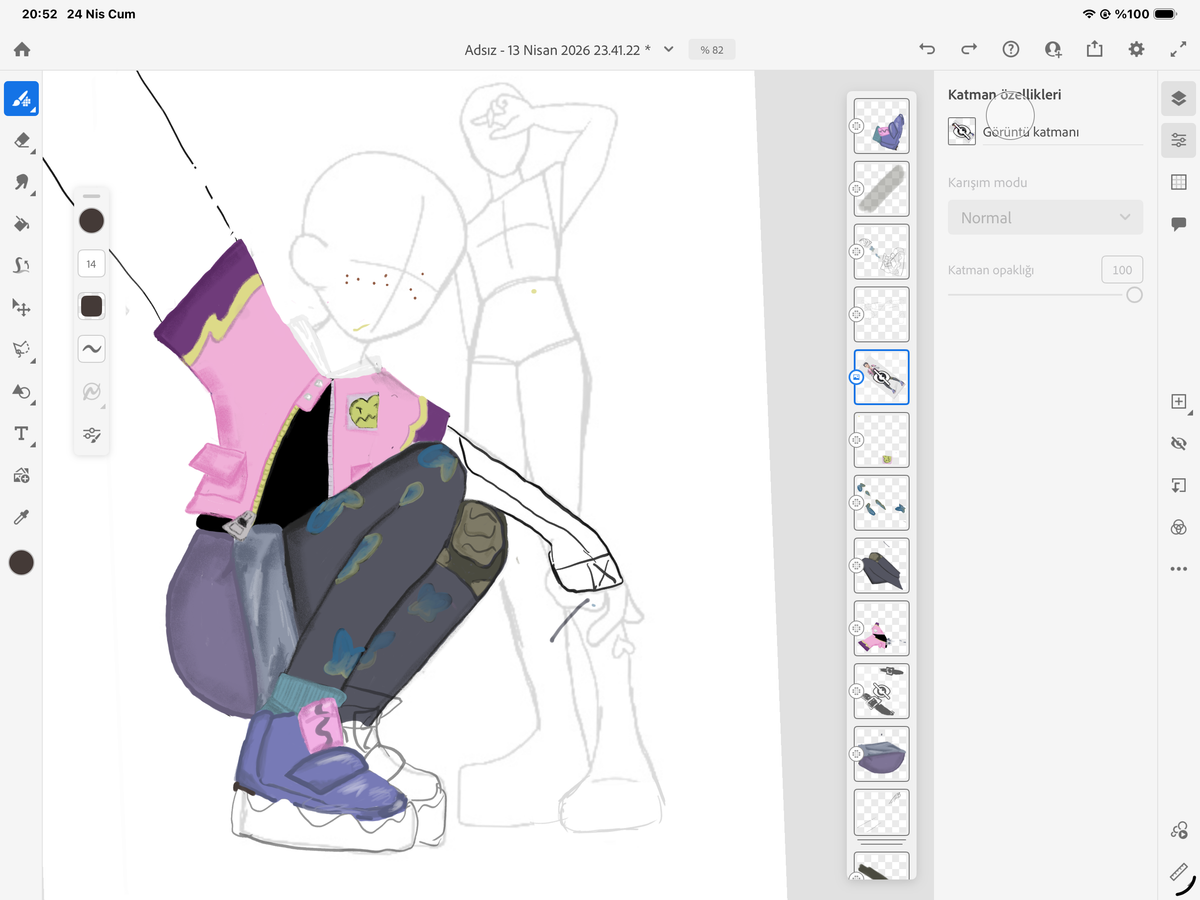The height and width of the screenshot is (900, 1200).
Task: Select the Text tool
Action: coord(21,434)
